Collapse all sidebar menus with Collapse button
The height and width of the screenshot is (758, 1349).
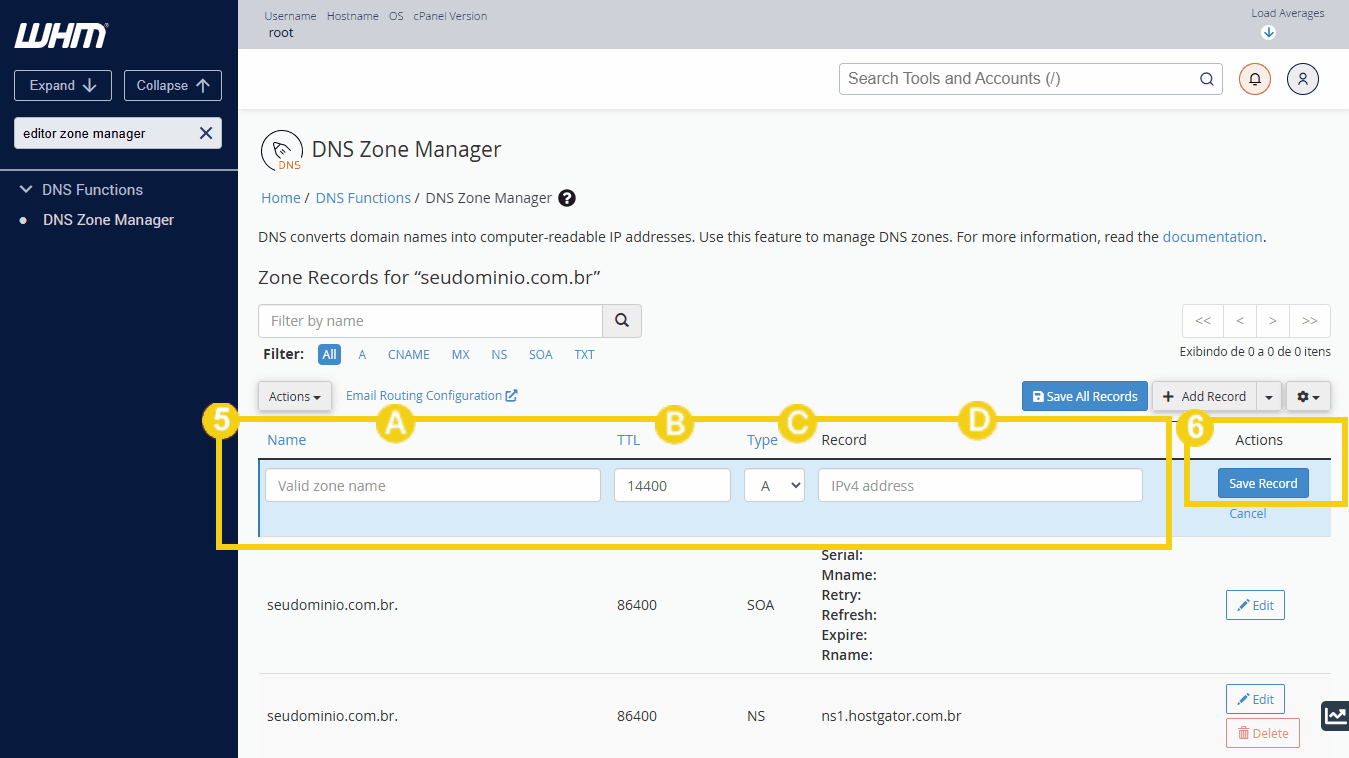(x=173, y=85)
